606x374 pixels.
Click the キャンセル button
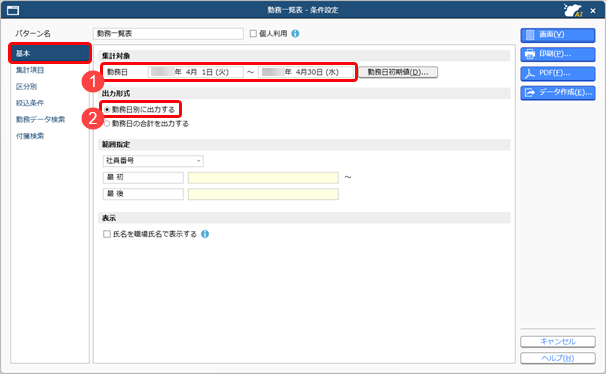click(x=558, y=342)
